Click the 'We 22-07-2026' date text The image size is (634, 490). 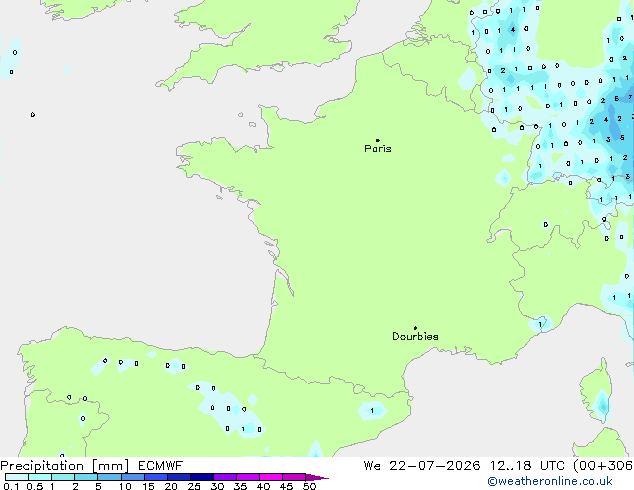pos(422,466)
